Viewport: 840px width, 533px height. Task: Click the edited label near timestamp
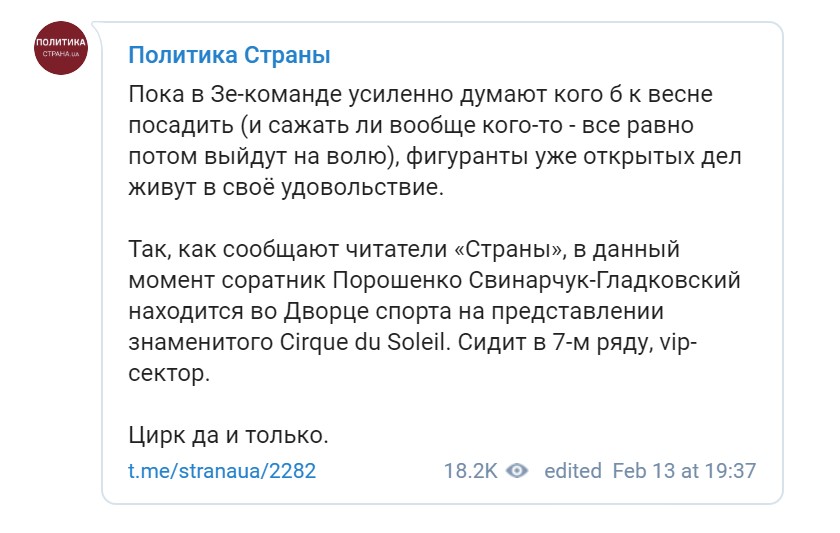pos(573,471)
